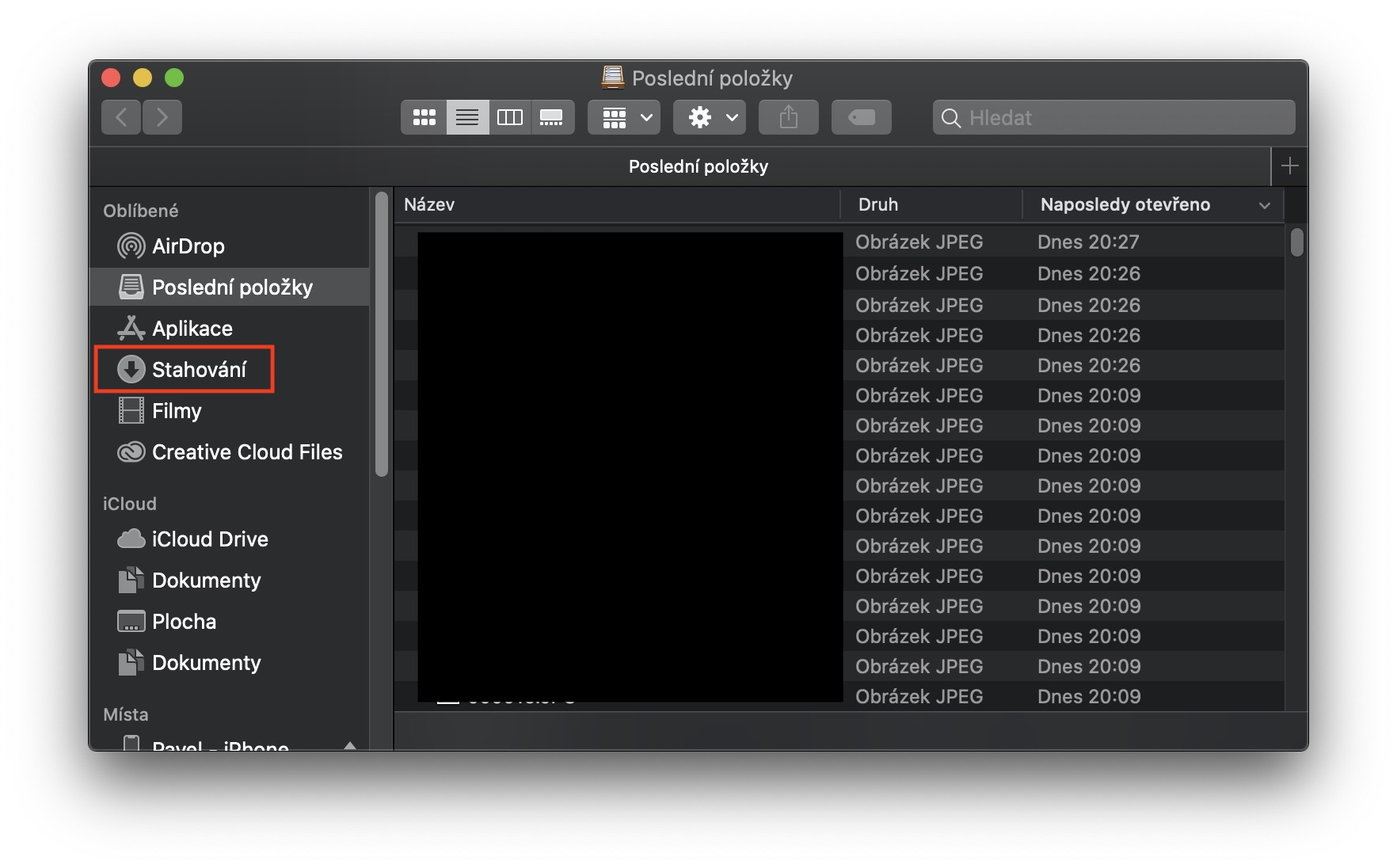Click the Edit Tags toolbar button
The width and height of the screenshot is (1397, 868).
point(861,117)
